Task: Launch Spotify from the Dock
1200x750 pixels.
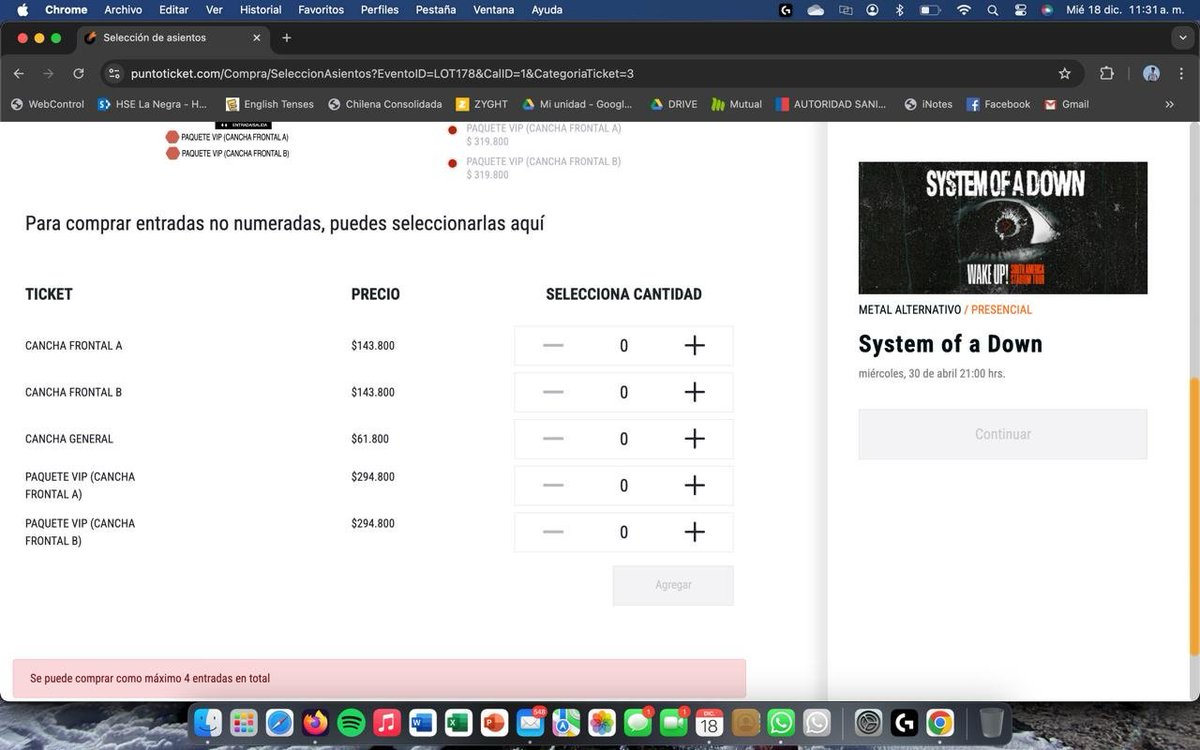Action: point(351,722)
